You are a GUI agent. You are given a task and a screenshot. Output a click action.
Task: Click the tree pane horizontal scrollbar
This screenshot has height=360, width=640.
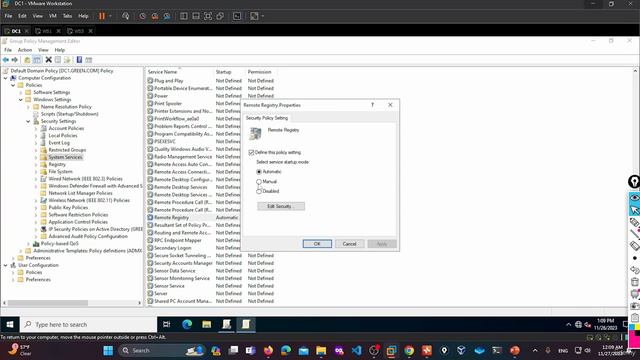tap(48, 303)
